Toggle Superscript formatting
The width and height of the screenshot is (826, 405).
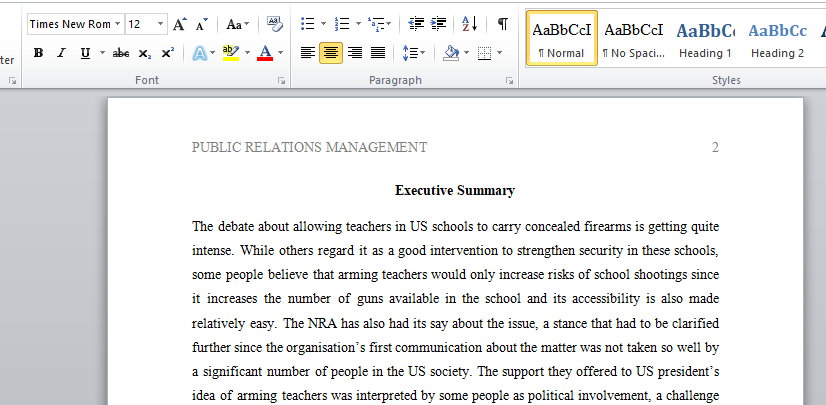(x=168, y=53)
